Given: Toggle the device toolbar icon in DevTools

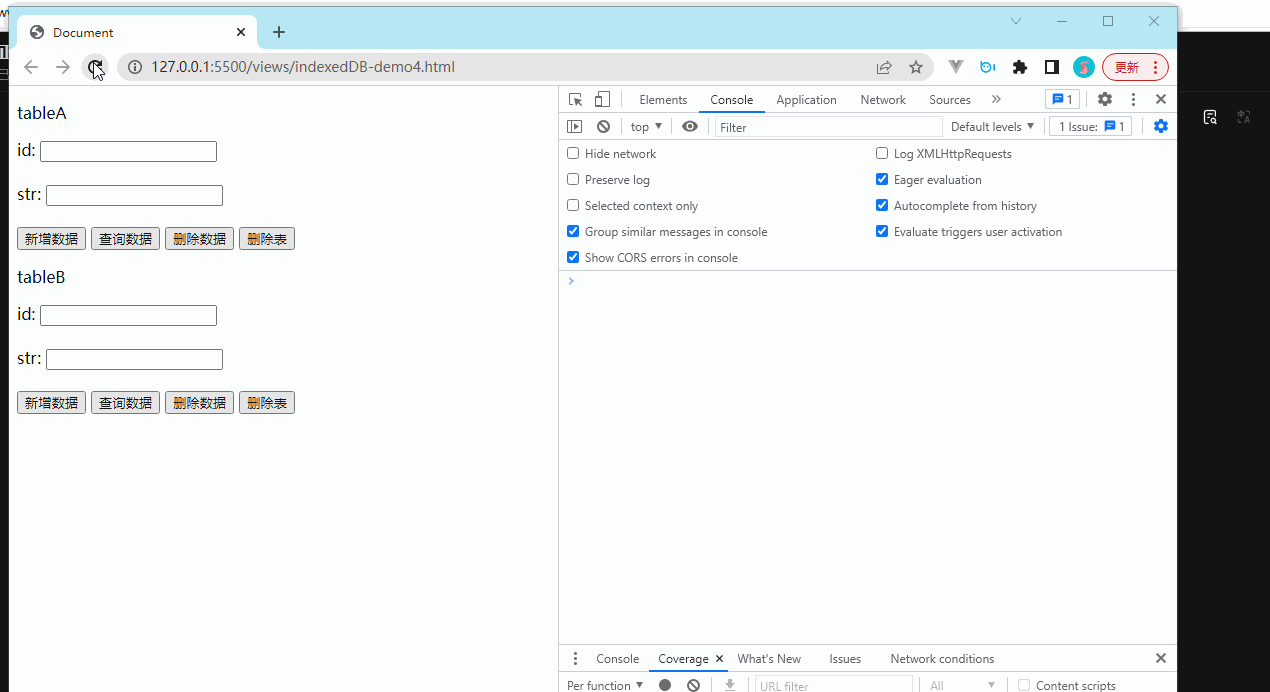Looking at the screenshot, I should point(602,99).
